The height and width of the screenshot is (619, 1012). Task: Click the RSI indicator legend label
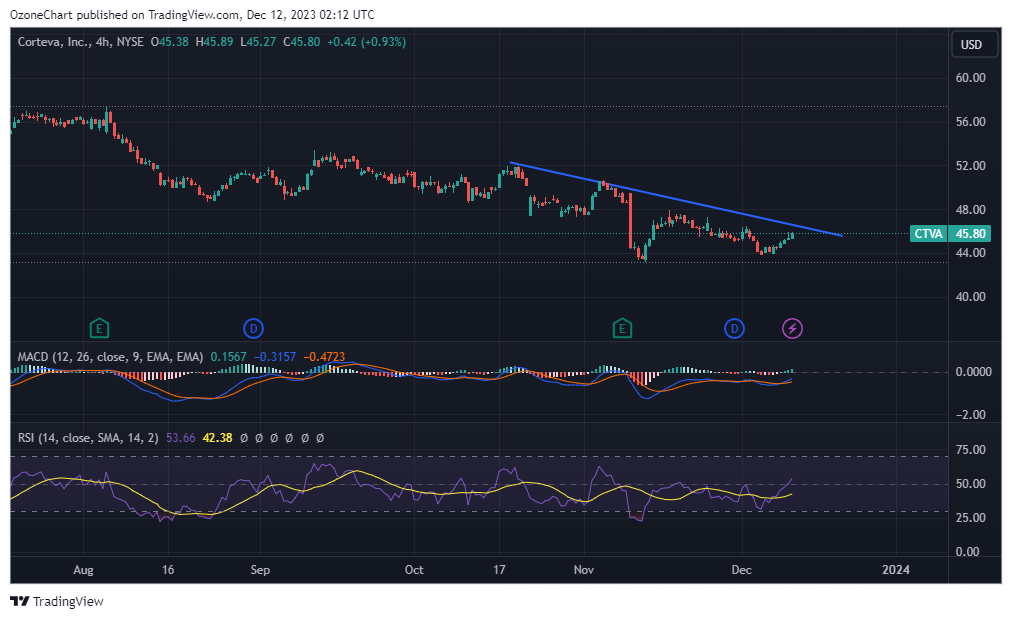coord(88,438)
